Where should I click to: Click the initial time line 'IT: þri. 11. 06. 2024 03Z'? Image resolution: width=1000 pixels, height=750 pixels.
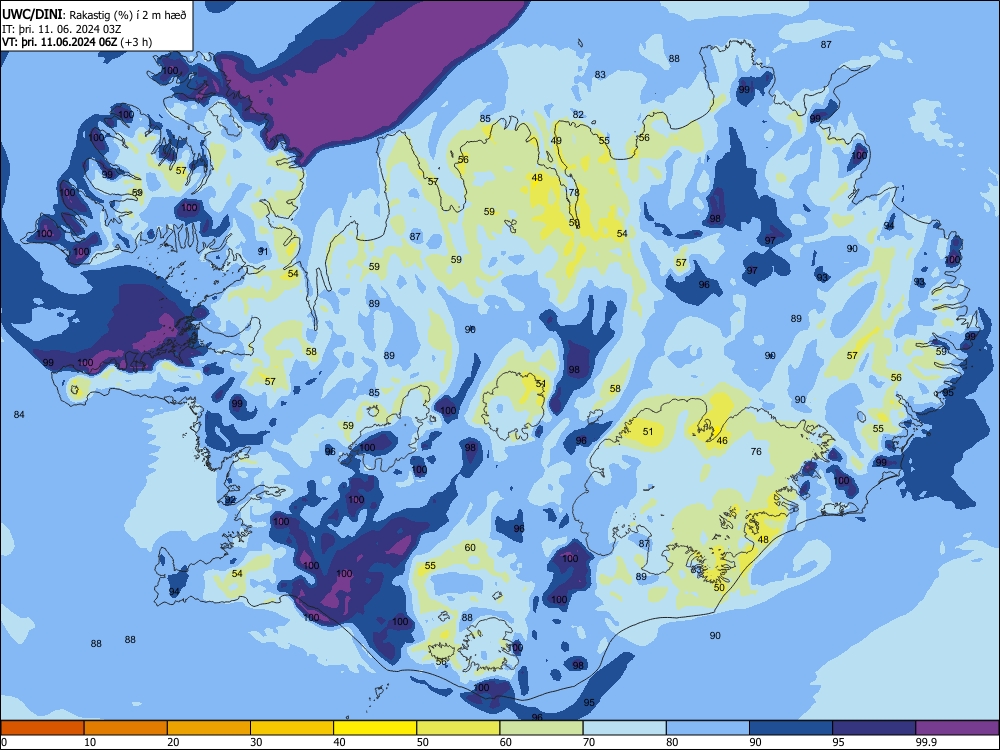pyautogui.click(x=64, y=29)
